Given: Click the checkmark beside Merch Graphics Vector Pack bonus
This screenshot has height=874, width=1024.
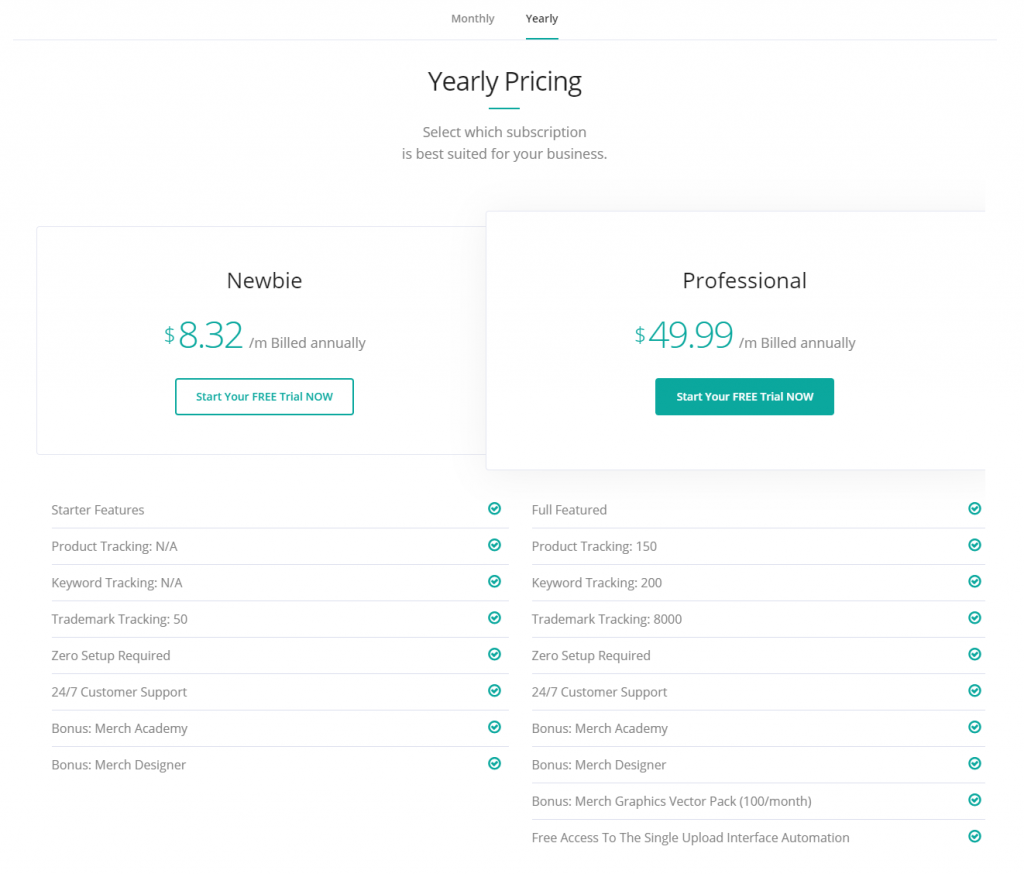Looking at the screenshot, I should pos(975,800).
